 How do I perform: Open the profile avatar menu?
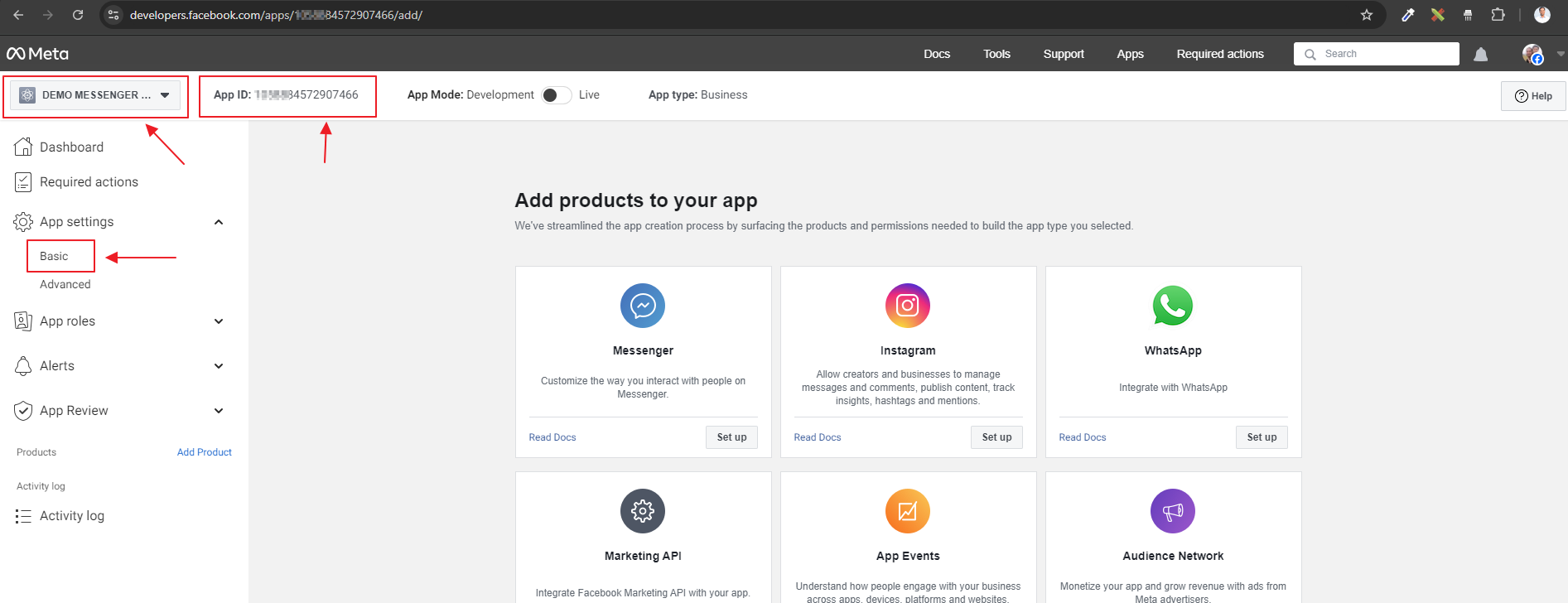(1532, 54)
